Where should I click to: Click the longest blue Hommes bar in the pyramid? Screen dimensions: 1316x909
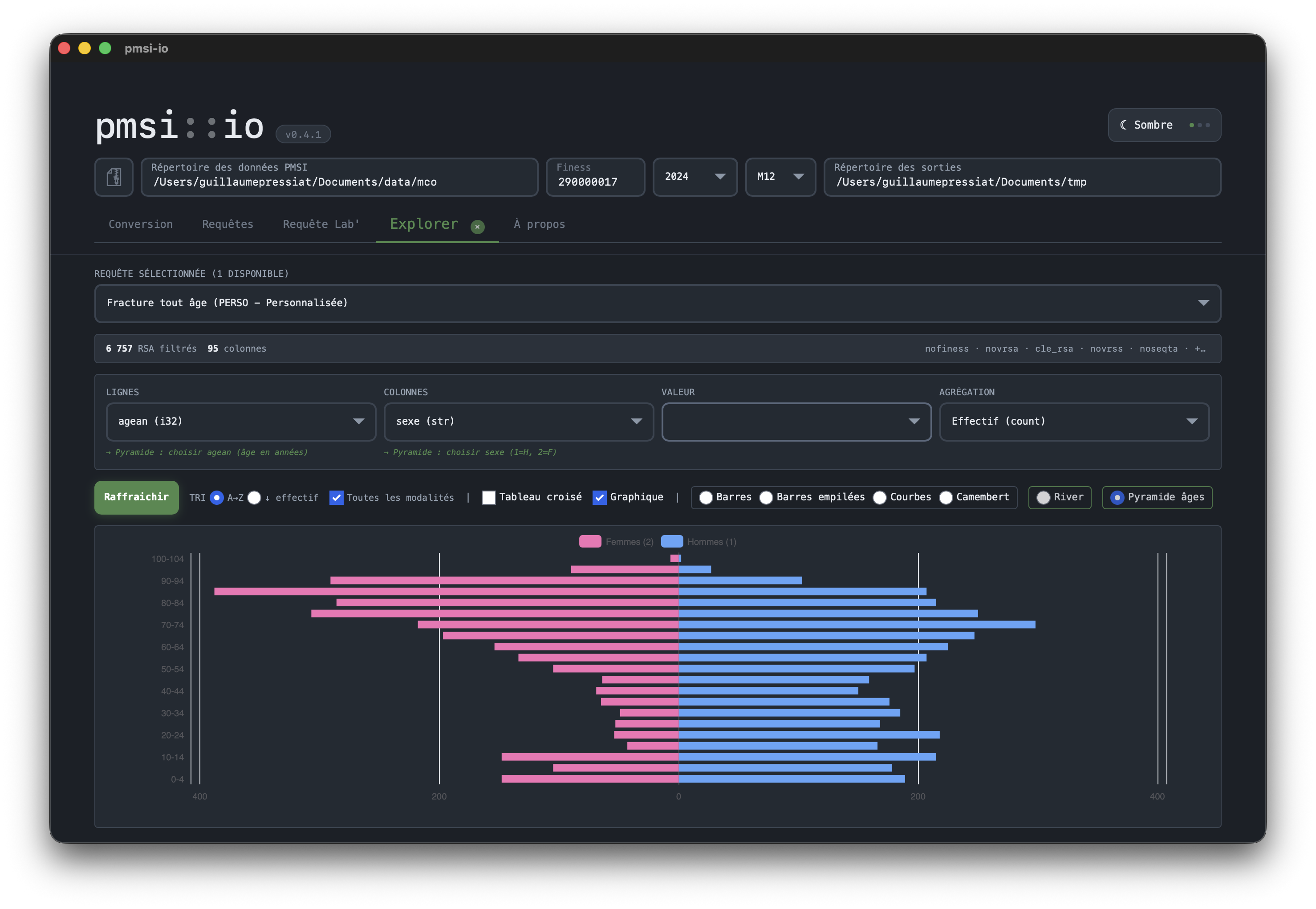click(857, 625)
